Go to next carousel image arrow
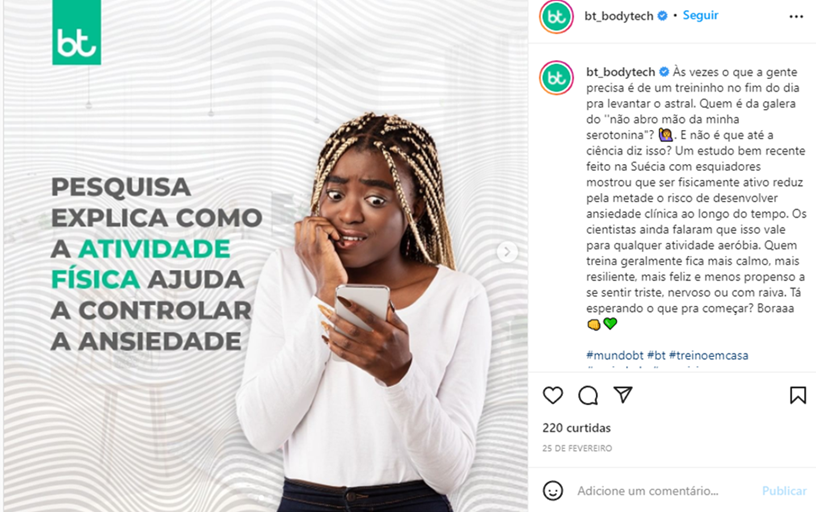The image size is (816, 512). [507, 252]
